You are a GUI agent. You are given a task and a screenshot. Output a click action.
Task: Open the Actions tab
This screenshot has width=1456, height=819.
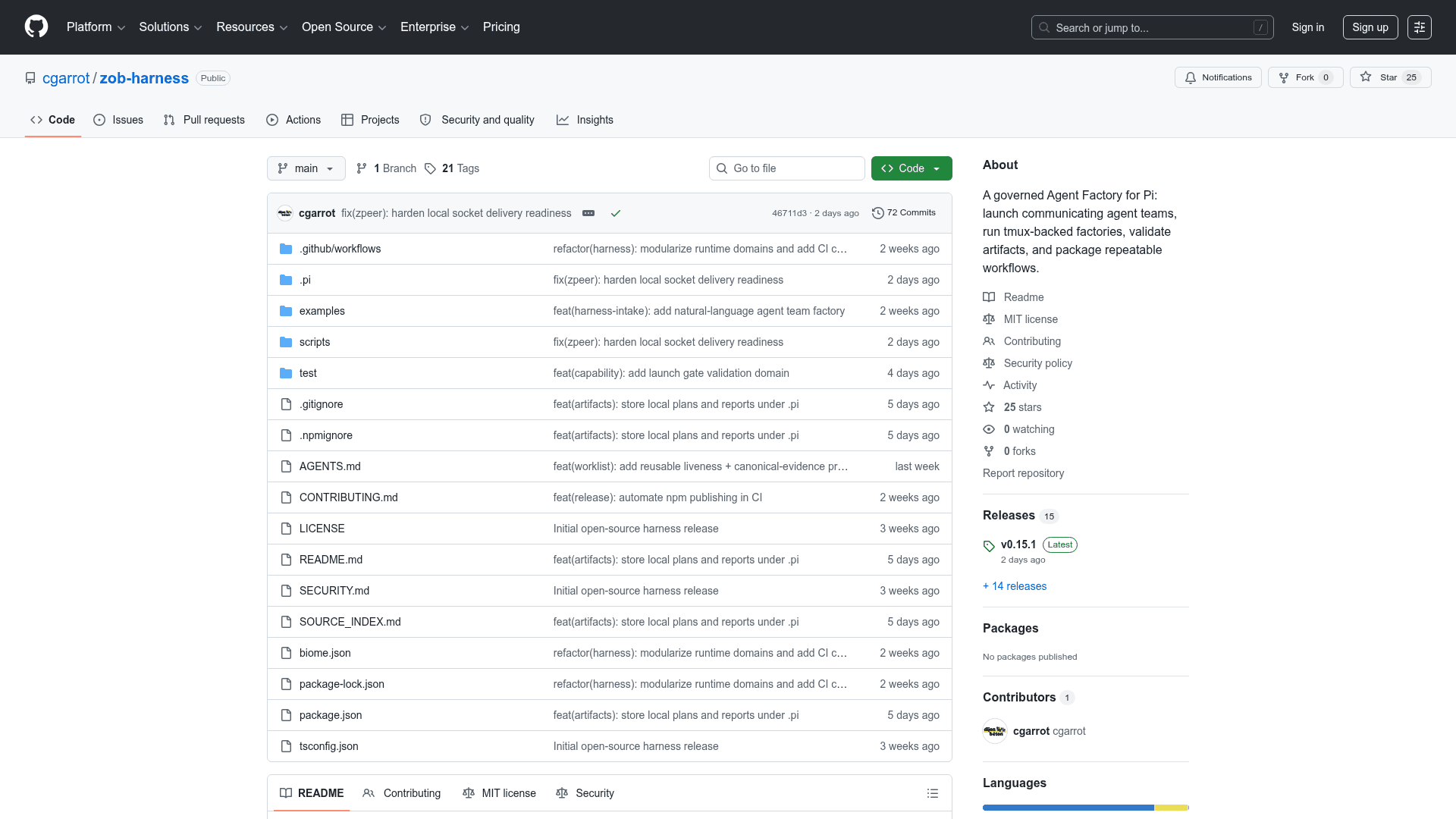pos(293,120)
